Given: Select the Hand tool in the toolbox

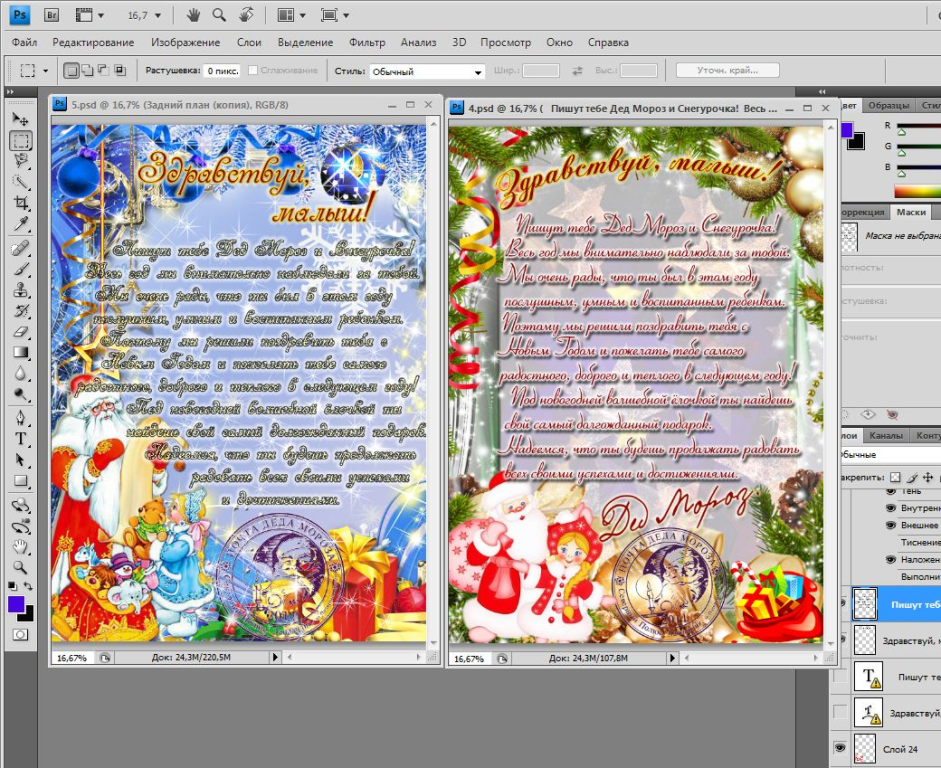Looking at the screenshot, I should pyautogui.click(x=20, y=547).
